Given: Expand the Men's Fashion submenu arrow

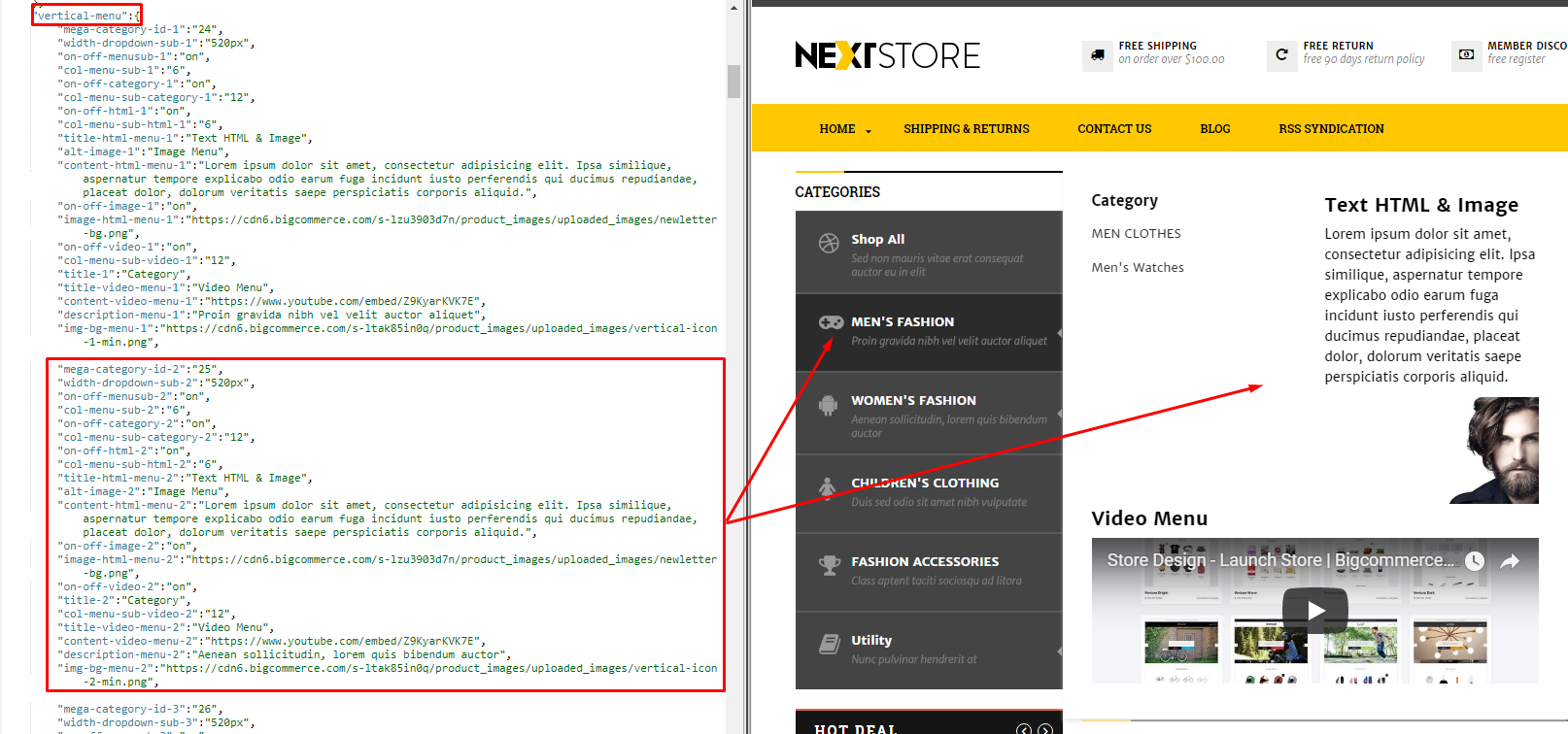Looking at the screenshot, I should click(x=1059, y=333).
